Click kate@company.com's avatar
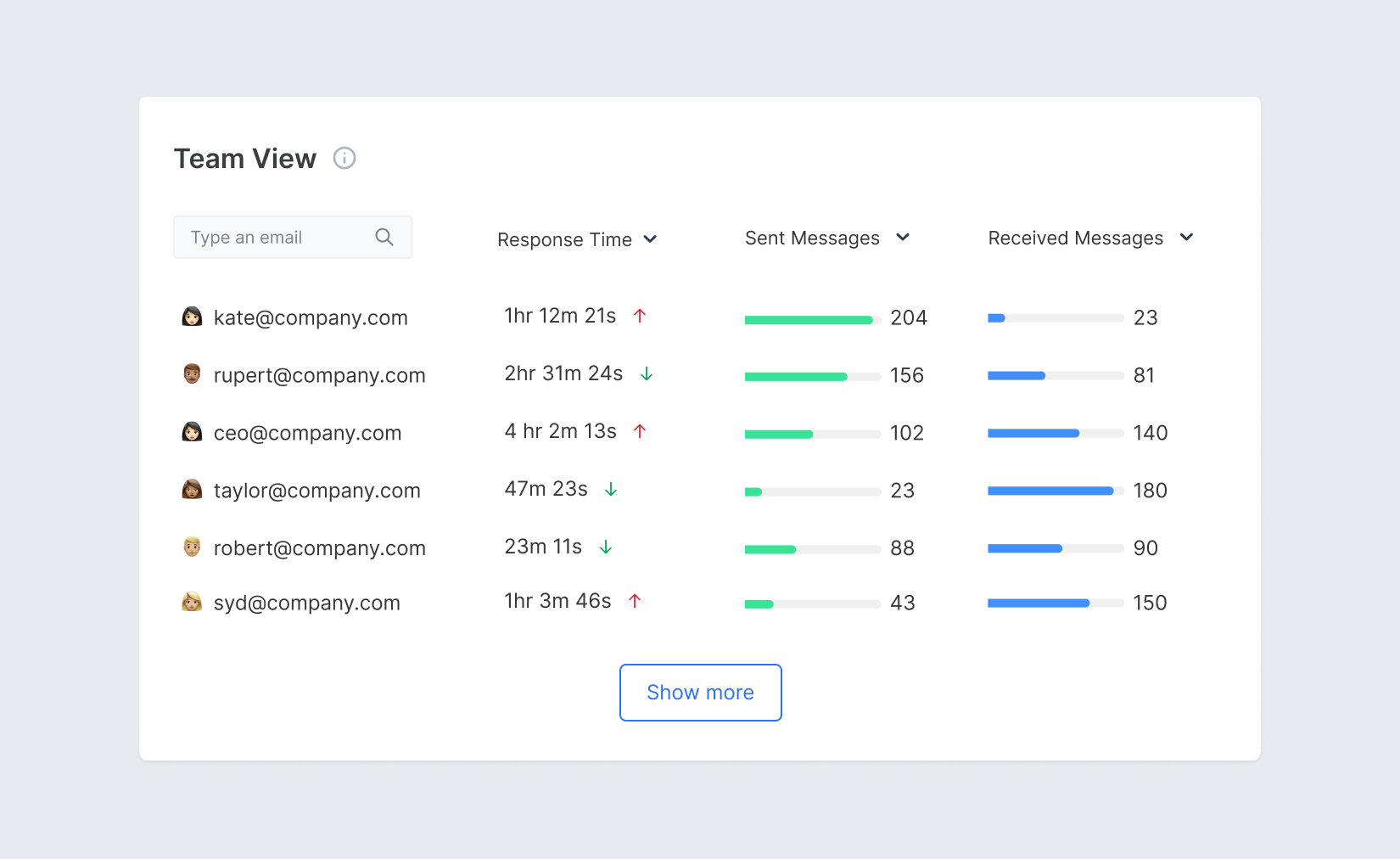The image size is (1400, 859). (x=192, y=317)
